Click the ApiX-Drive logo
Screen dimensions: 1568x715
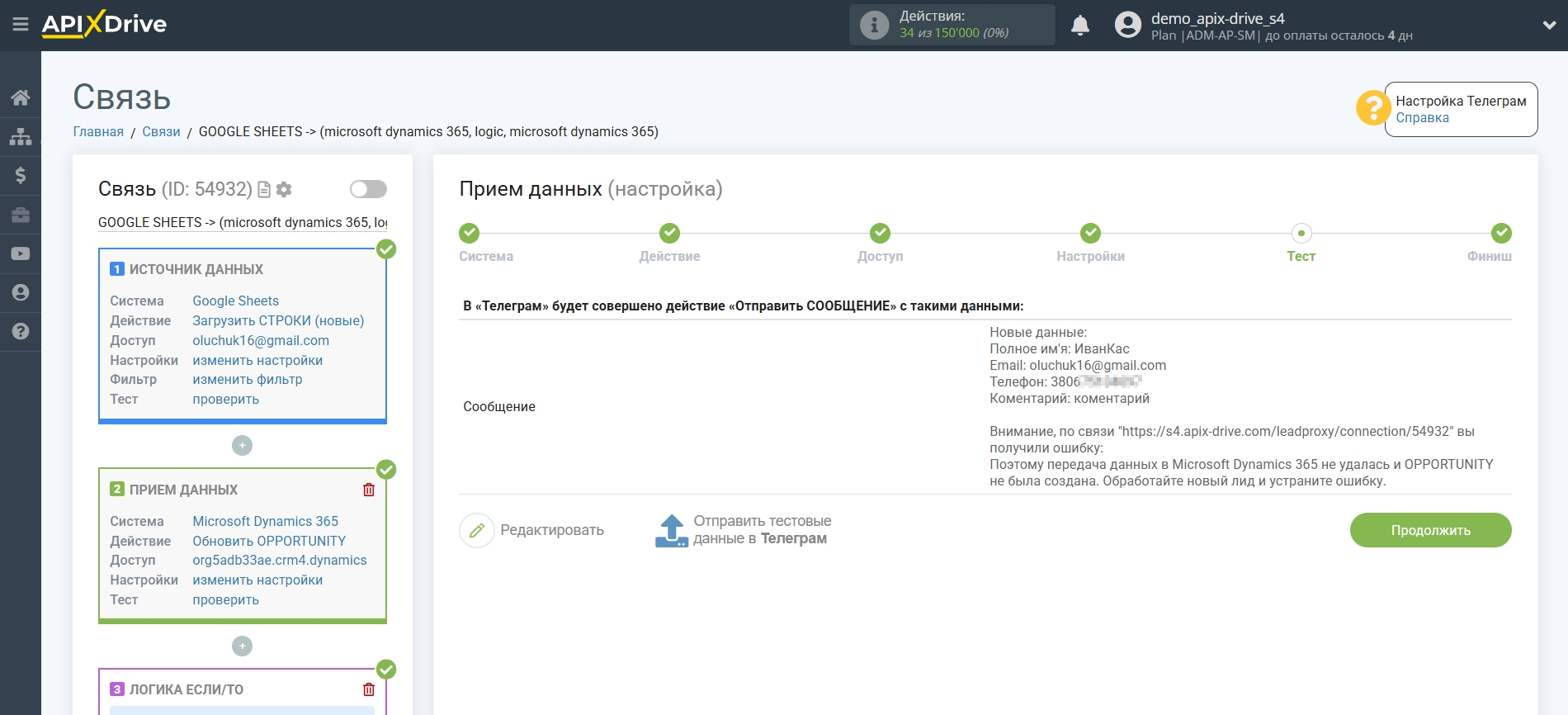[104, 24]
